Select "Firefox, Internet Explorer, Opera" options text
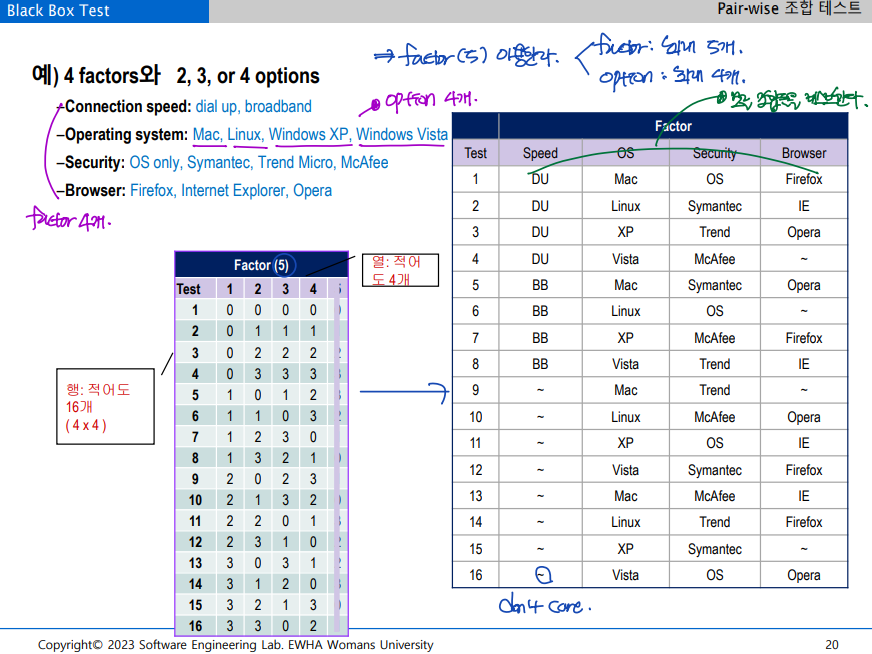 click(231, 190)
